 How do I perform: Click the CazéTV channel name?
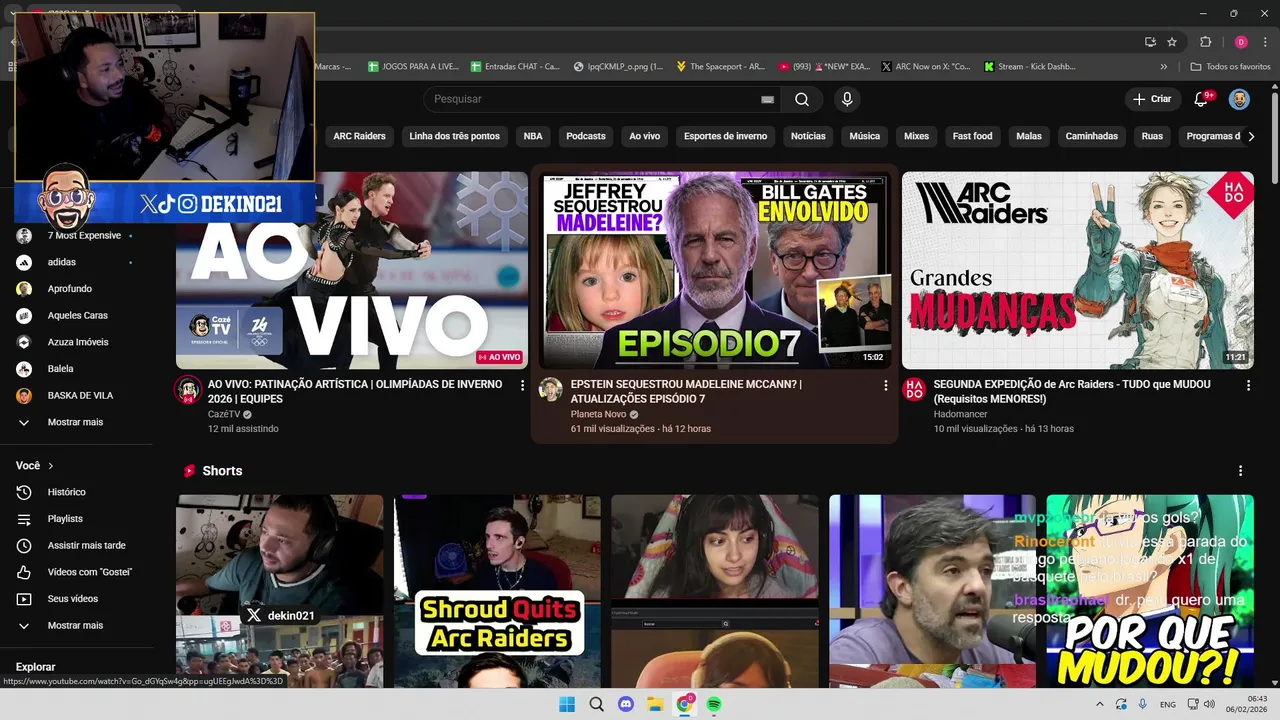click(x=224, y=414)
